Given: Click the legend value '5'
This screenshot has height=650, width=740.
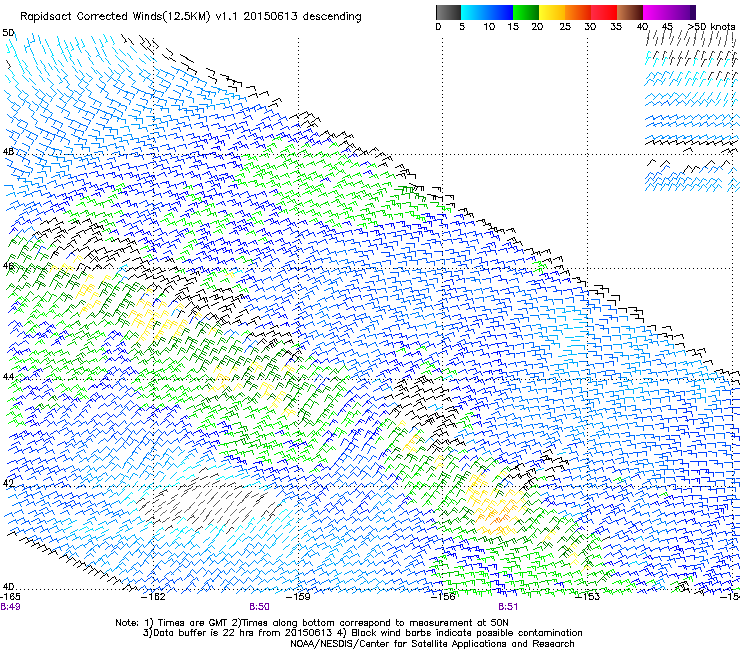Looking at the screenshot, I should coord(462,27).
